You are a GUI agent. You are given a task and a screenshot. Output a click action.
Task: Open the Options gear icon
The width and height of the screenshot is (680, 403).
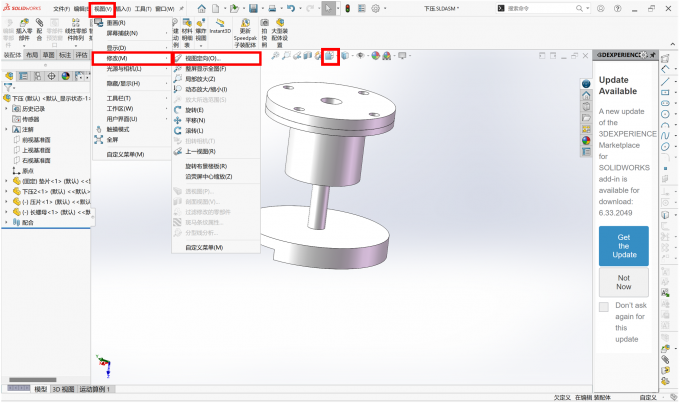376,8
